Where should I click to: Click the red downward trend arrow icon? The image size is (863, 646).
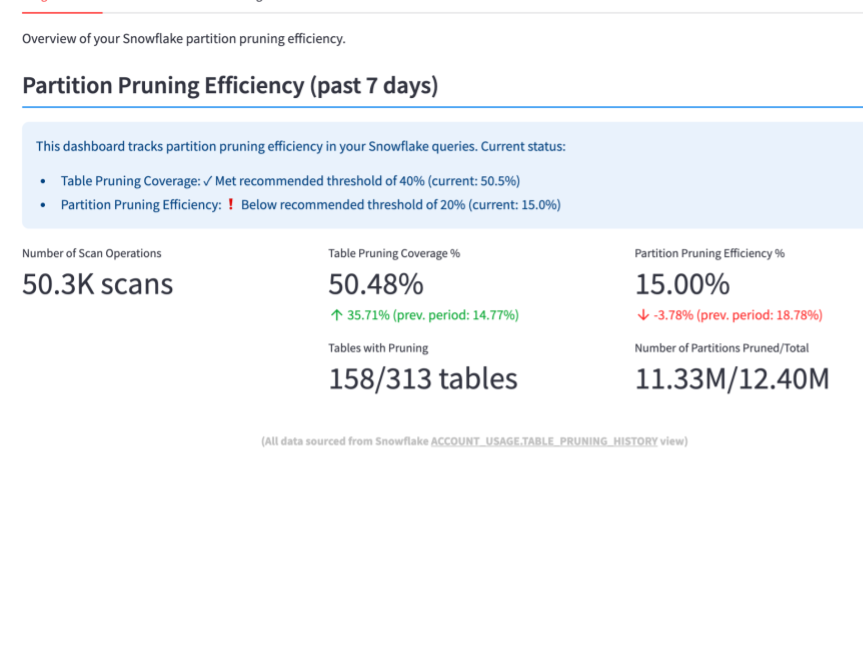click(x=643, y=314)
